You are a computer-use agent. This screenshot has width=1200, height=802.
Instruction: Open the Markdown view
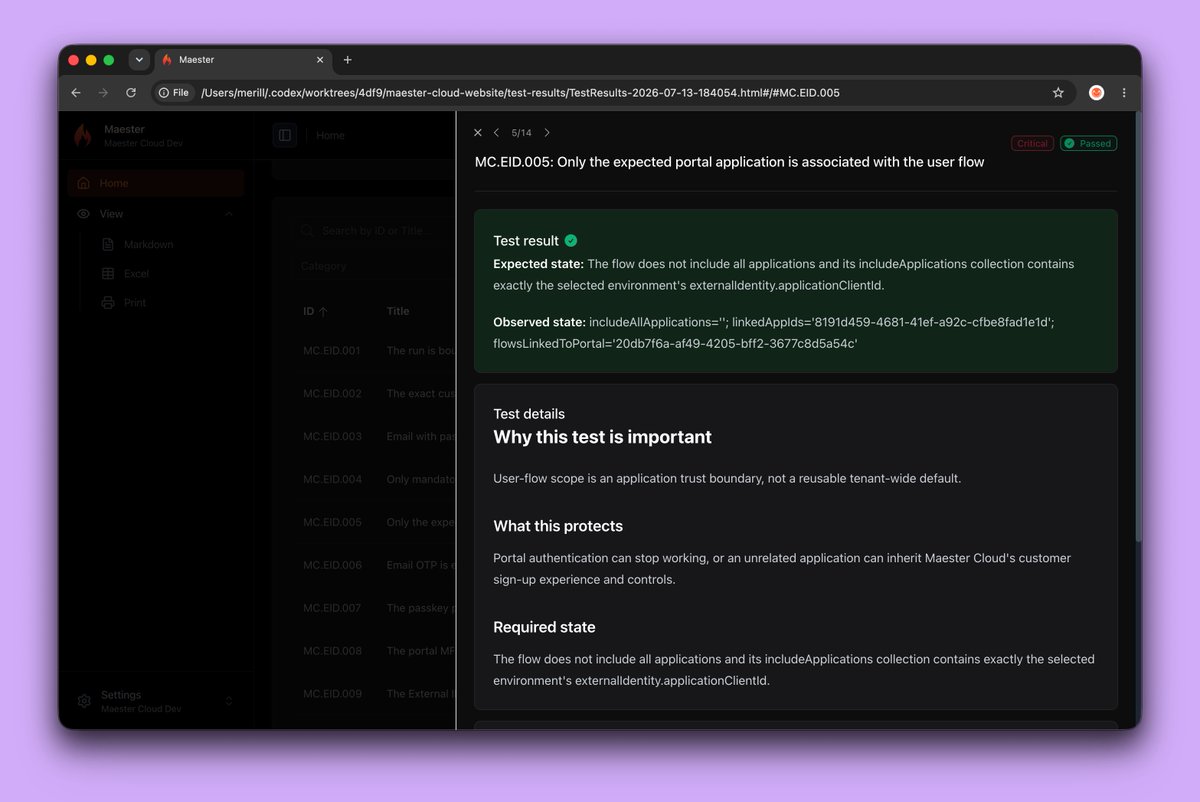148,244
